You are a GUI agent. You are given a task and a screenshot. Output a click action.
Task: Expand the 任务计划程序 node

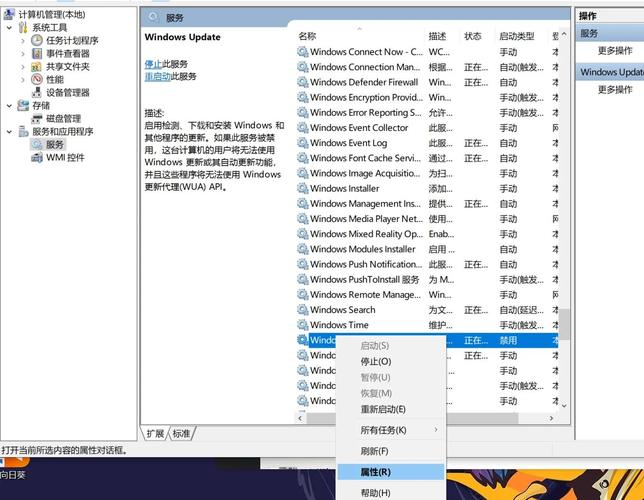click(23, 41)
